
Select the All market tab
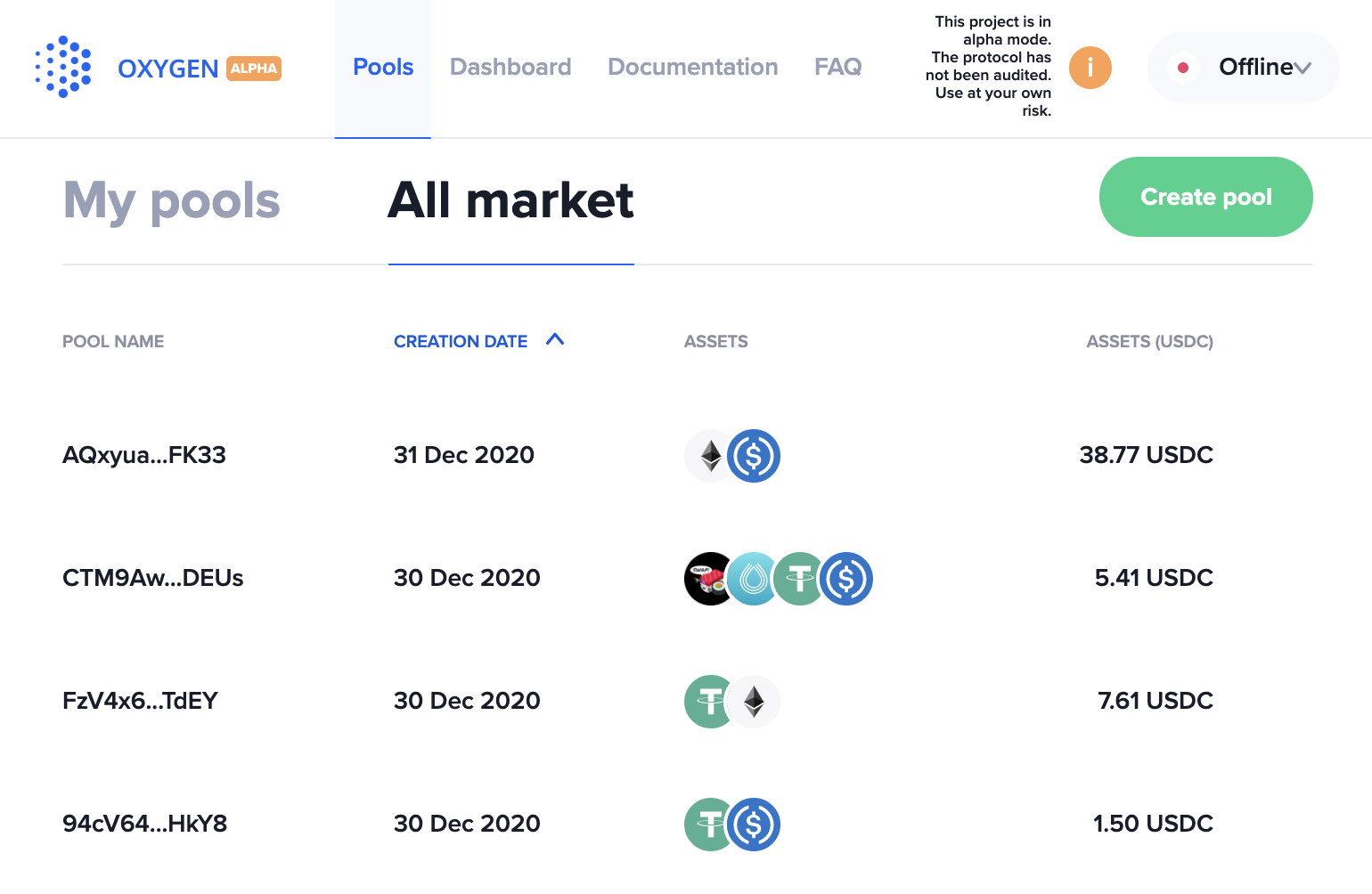(510, 200)
